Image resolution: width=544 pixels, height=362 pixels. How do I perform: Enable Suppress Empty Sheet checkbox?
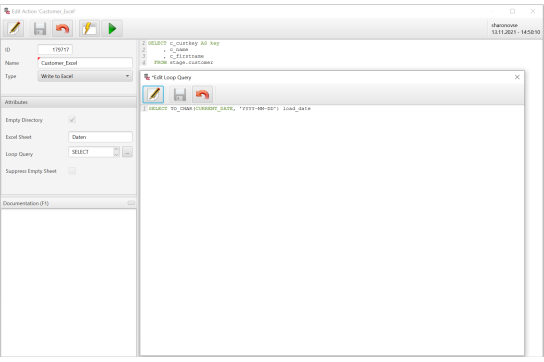click(x=72, y=171)
